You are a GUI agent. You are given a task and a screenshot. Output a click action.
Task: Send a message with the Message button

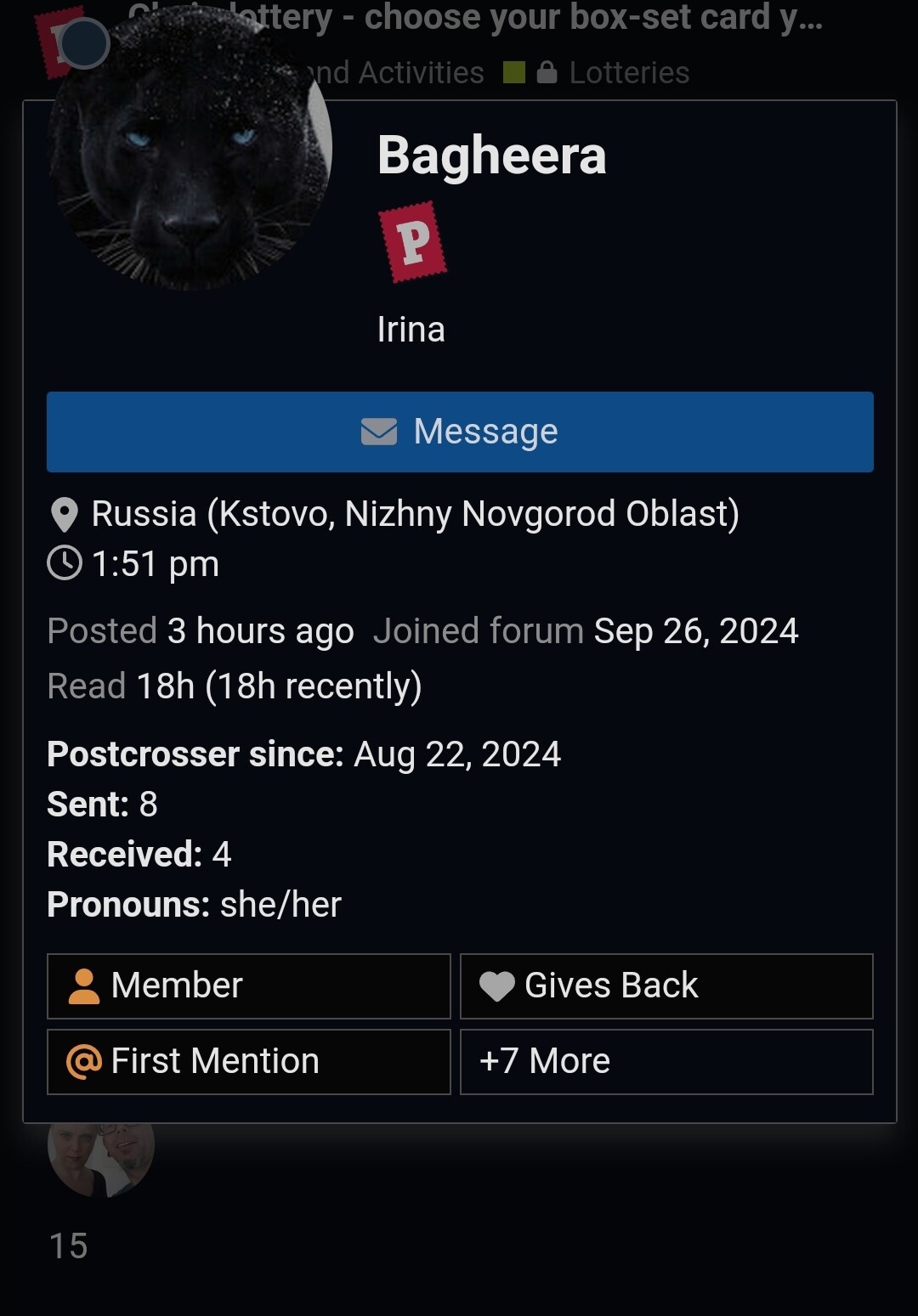460,432
